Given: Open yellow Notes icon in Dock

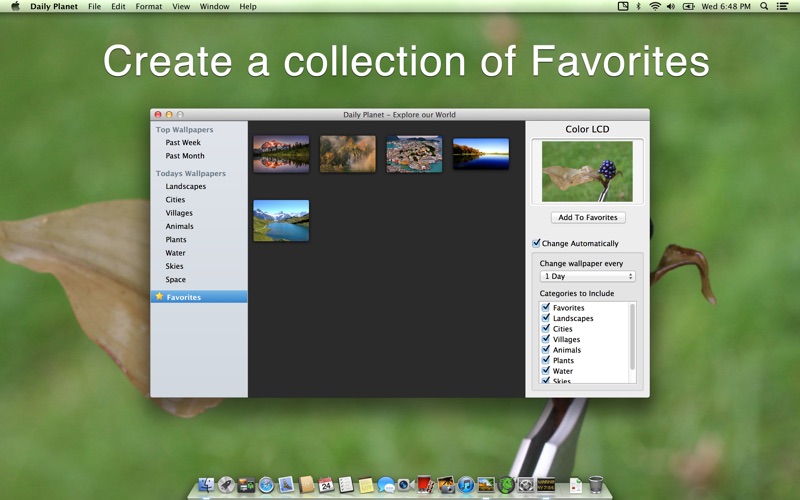Looking at the screenshot, I should [366, 484].
